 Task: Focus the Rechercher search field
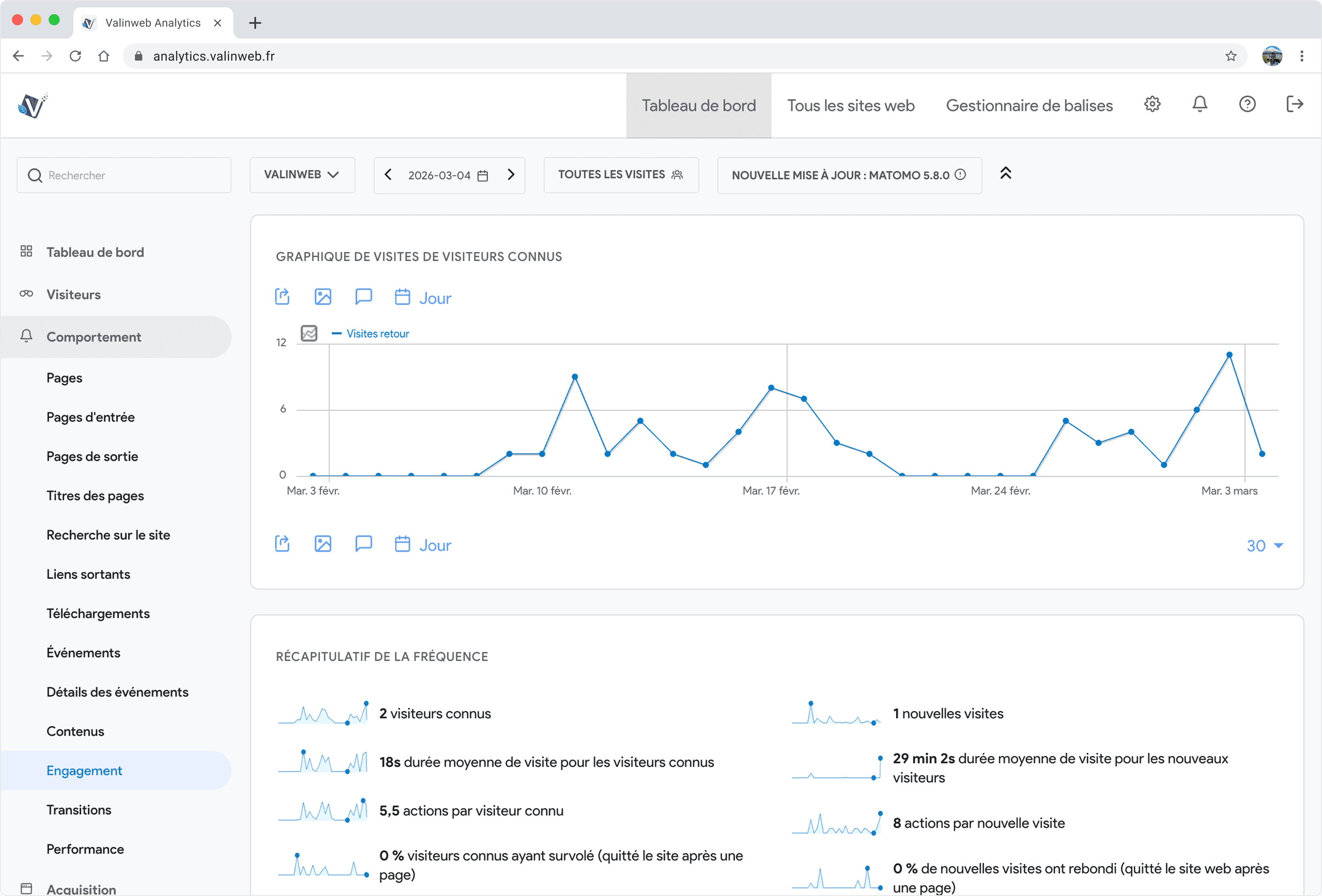tap(124, 175)
